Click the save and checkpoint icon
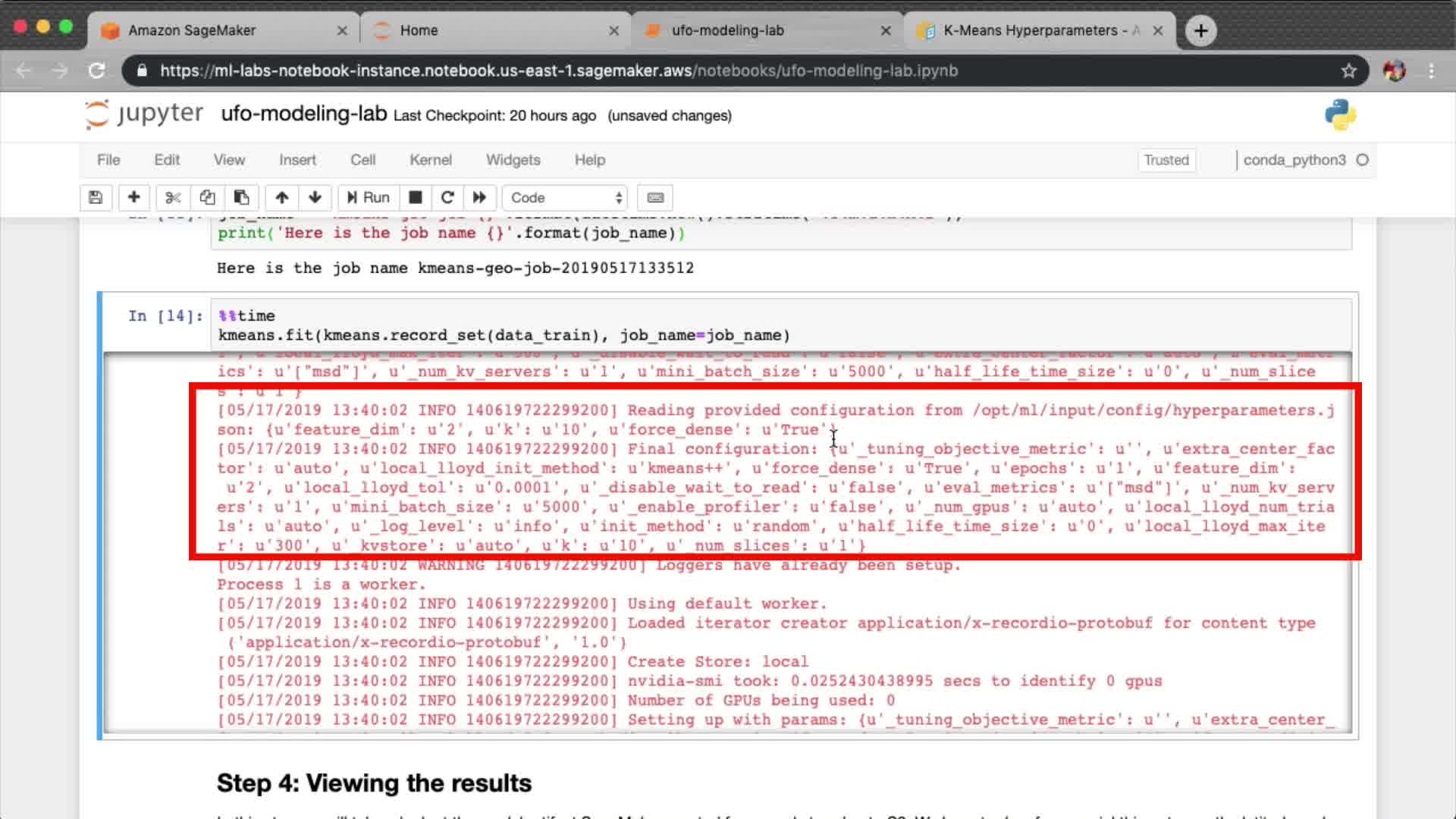Screen dimensions: 1456x819 coord(96,198)
